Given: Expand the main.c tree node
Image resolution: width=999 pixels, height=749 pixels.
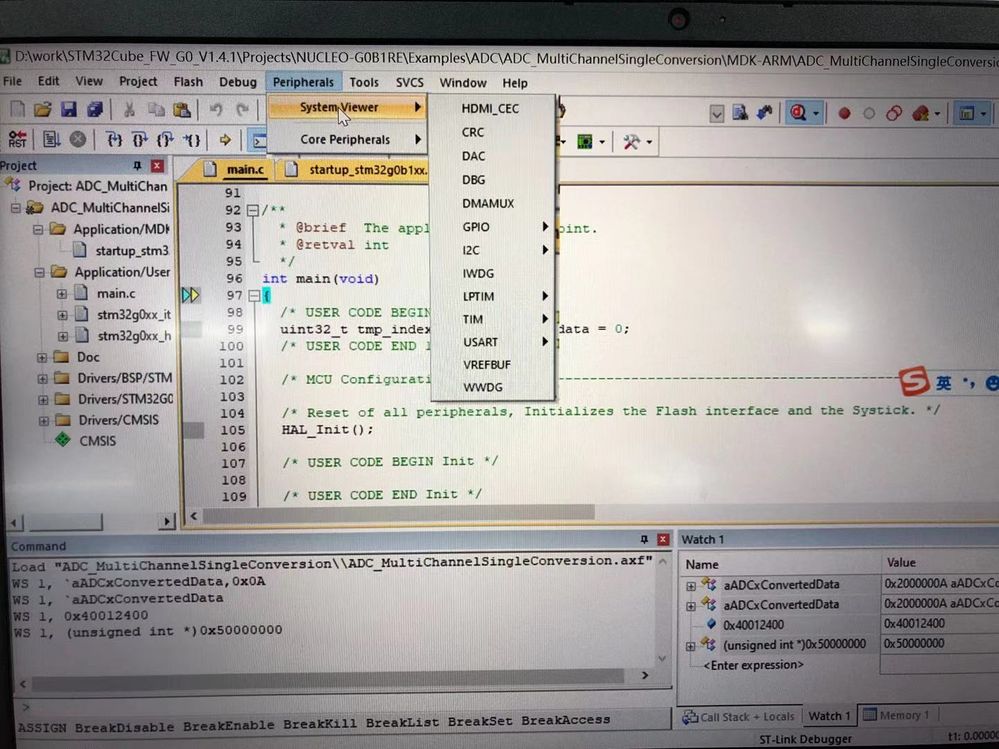Looking at the screenshot, I should tap(62, 294).
